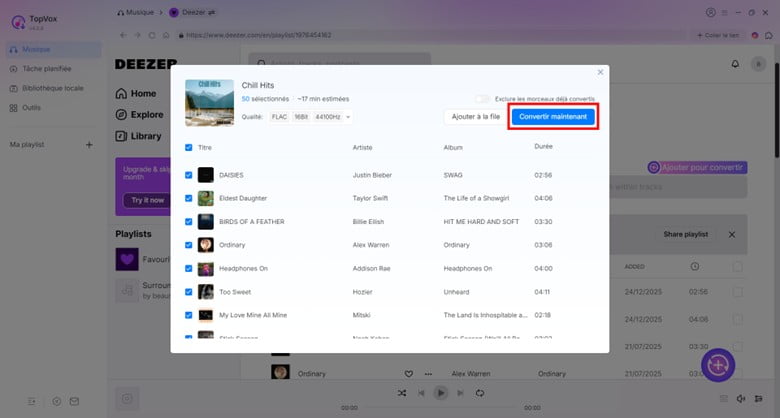Screen dimensions: 780x418
Task: Click the page vertical scrollbar
Action: 777,110
